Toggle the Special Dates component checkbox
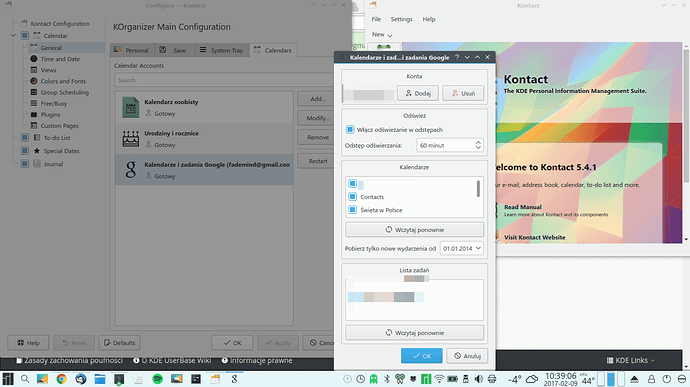The height and width of the screenshot is (387, 690). (25, 151)
